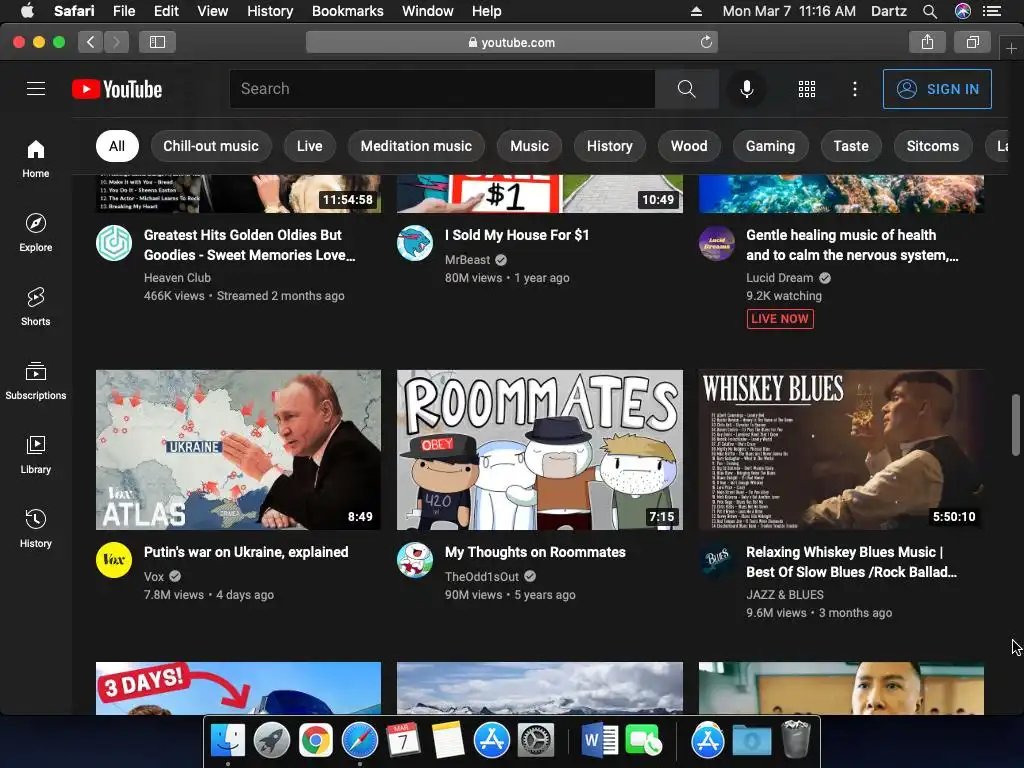Image resolution: width=1024 pixels, height=768 pixels.
Task: Play the '3 DAYS!' video thumbnail
Action: pyautogui.click(x=238, y=688)
